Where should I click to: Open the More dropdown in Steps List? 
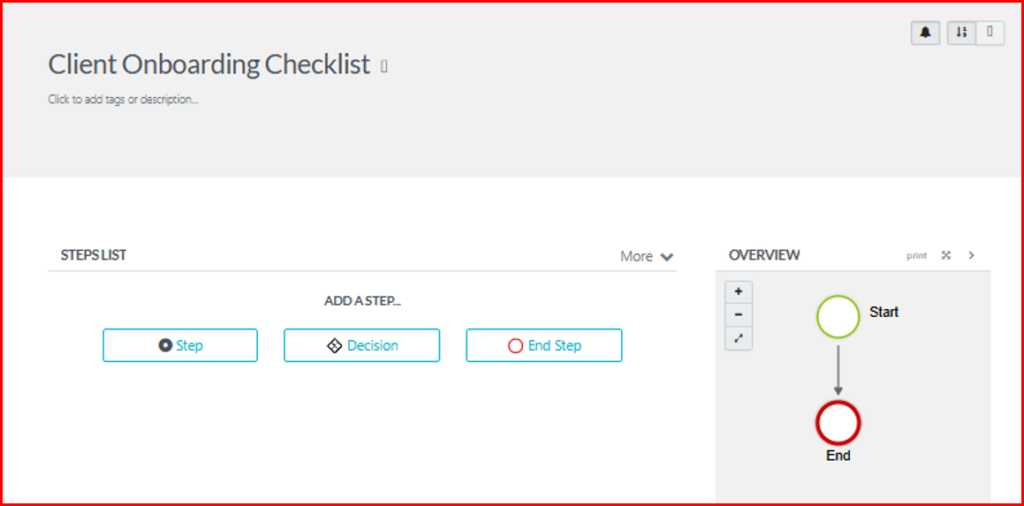coord(646,257)
